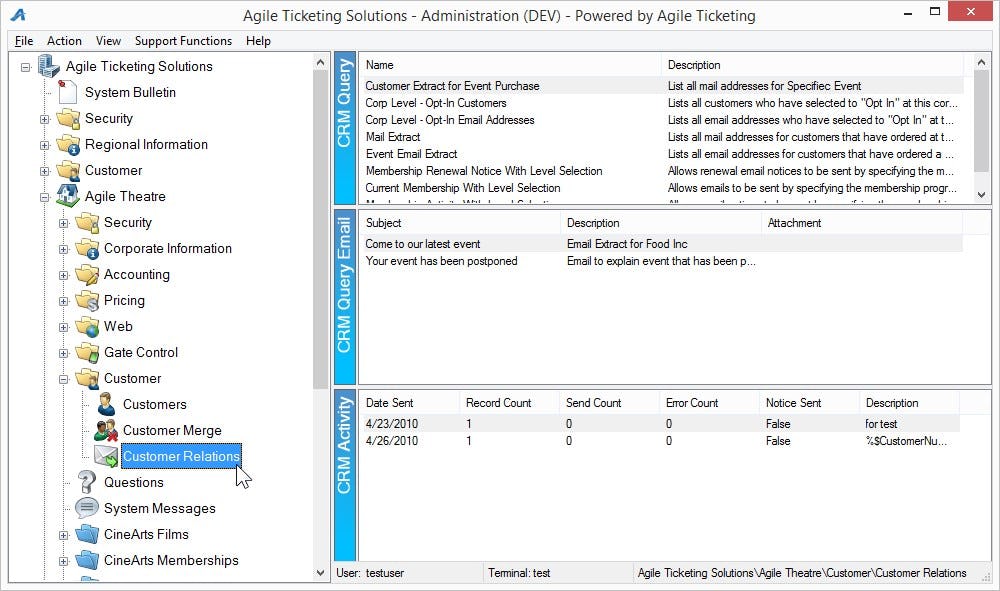This screenshot has width=1000, height=591.
Task: Select the Customers people icon
Action: (x=105, y=404)
